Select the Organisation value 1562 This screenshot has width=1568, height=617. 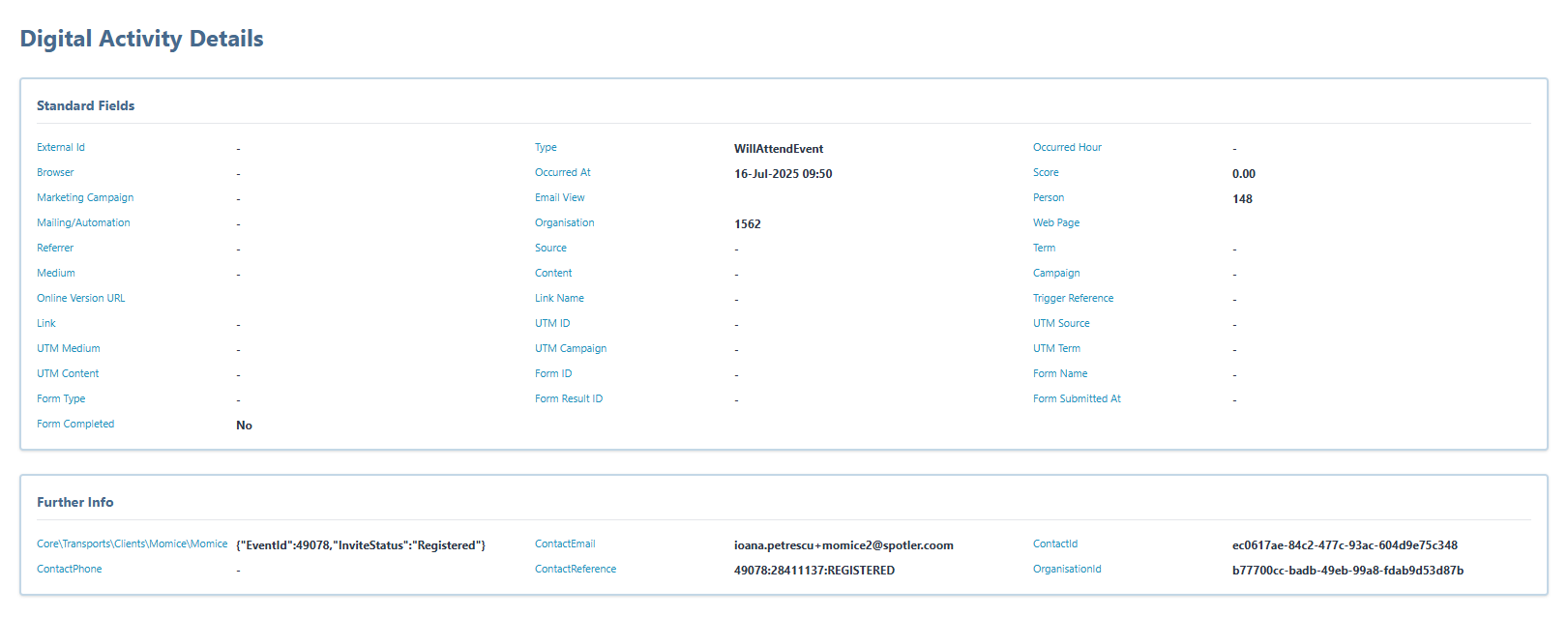pyautogui.click(x=748, y=224)
